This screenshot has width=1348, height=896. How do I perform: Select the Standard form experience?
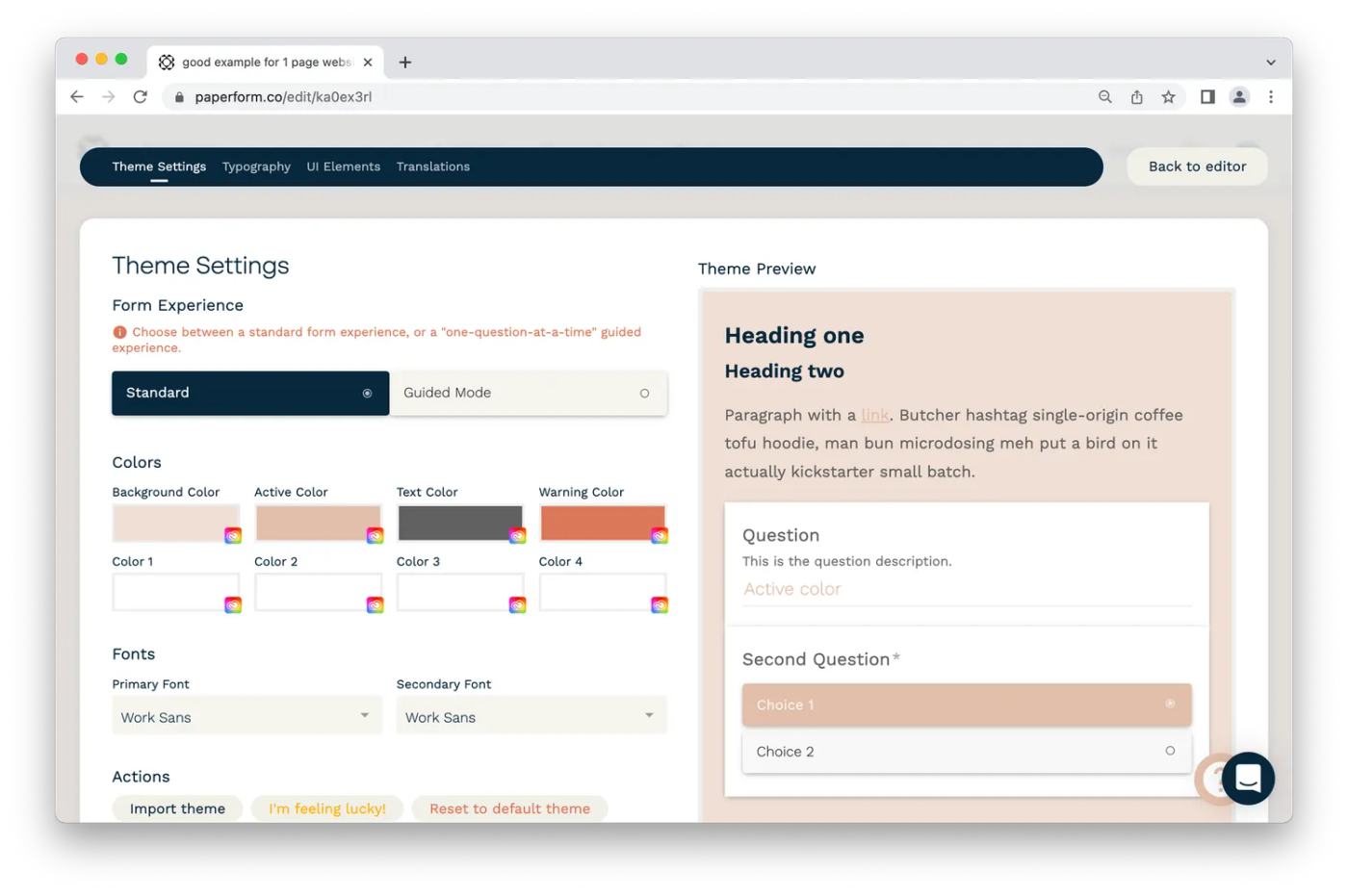coord(250,394)
